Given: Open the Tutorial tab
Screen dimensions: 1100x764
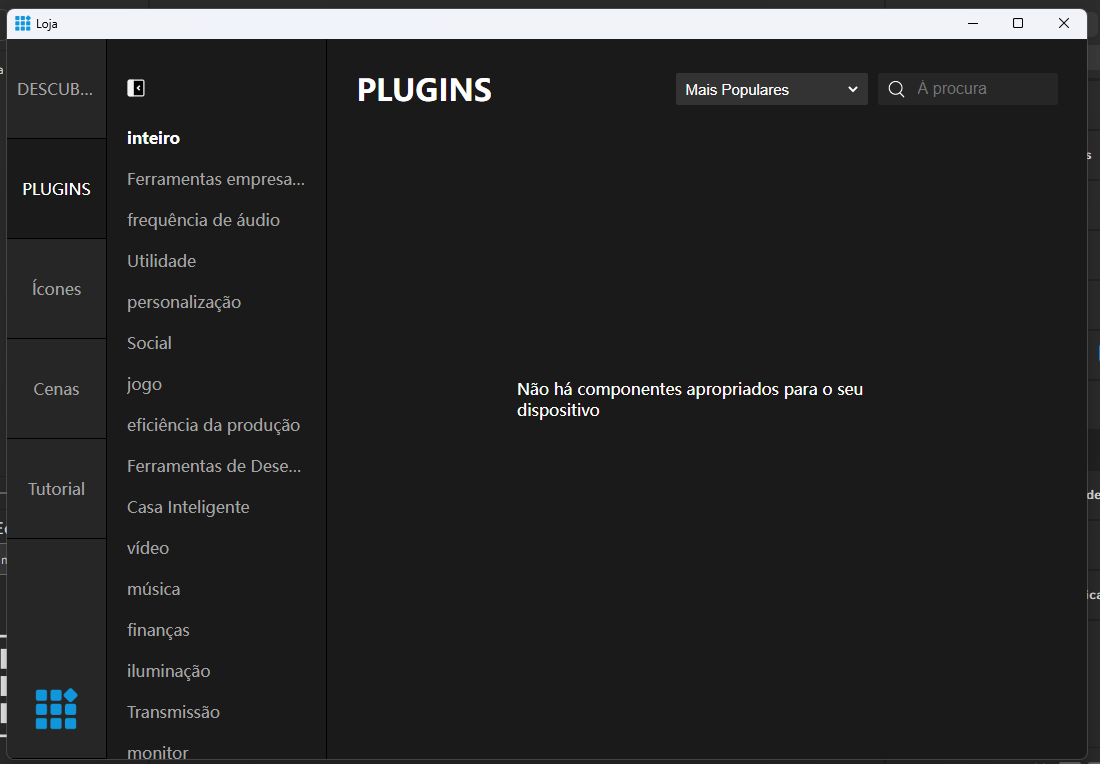Looking at the screenshot, I should coord(55,488).
